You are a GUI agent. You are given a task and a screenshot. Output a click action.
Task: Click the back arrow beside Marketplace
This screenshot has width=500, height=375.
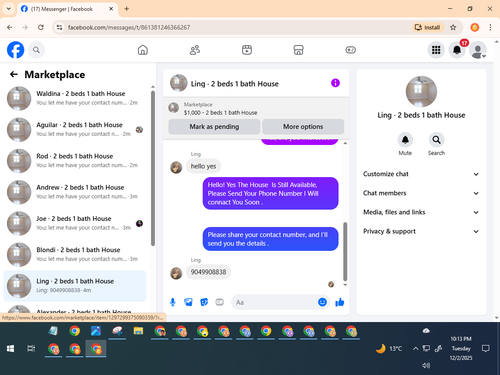coord(14,74)
